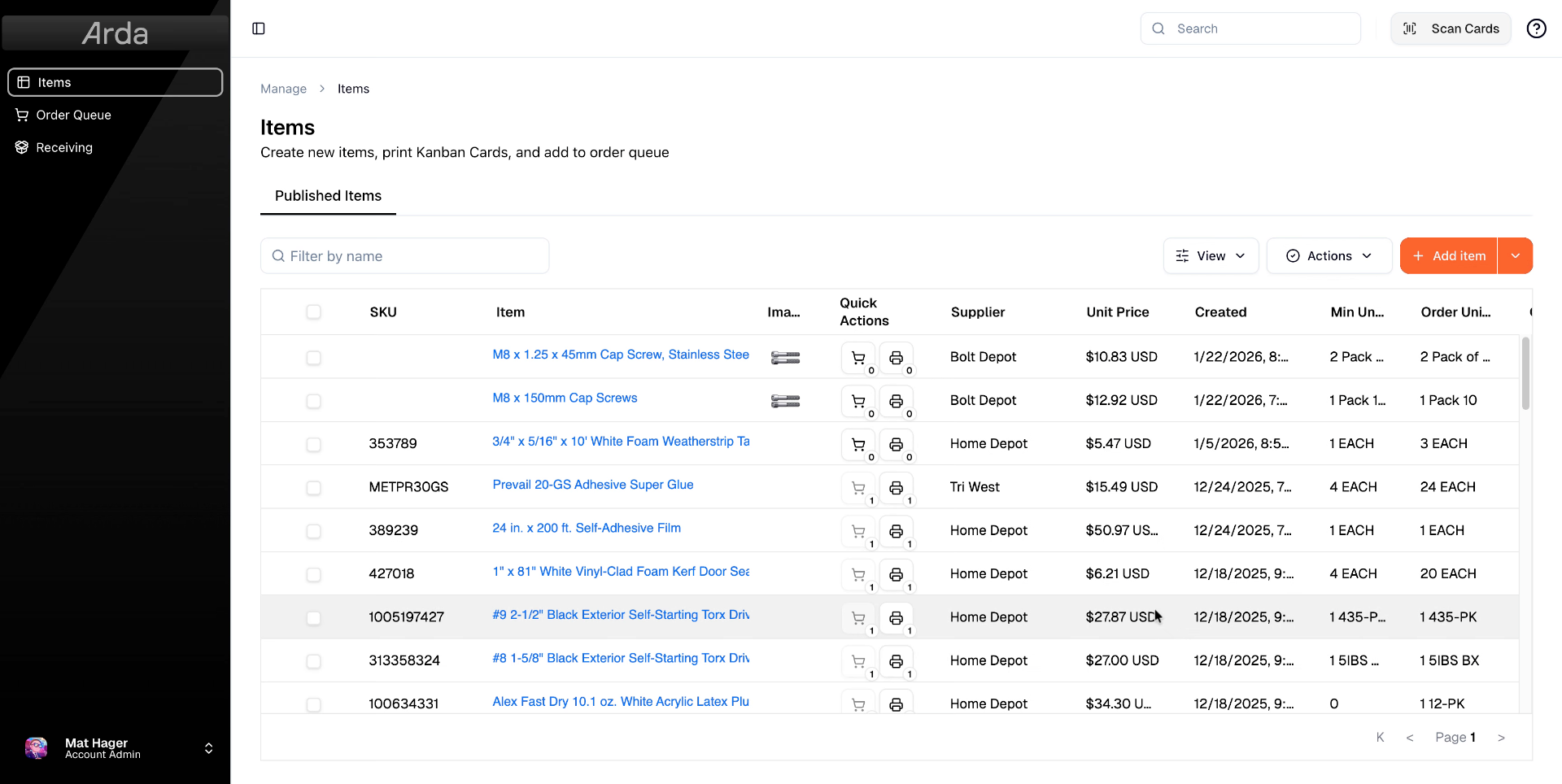
Task: Click cart icon in SKU 389239 row
Action: tap(858, 531)
